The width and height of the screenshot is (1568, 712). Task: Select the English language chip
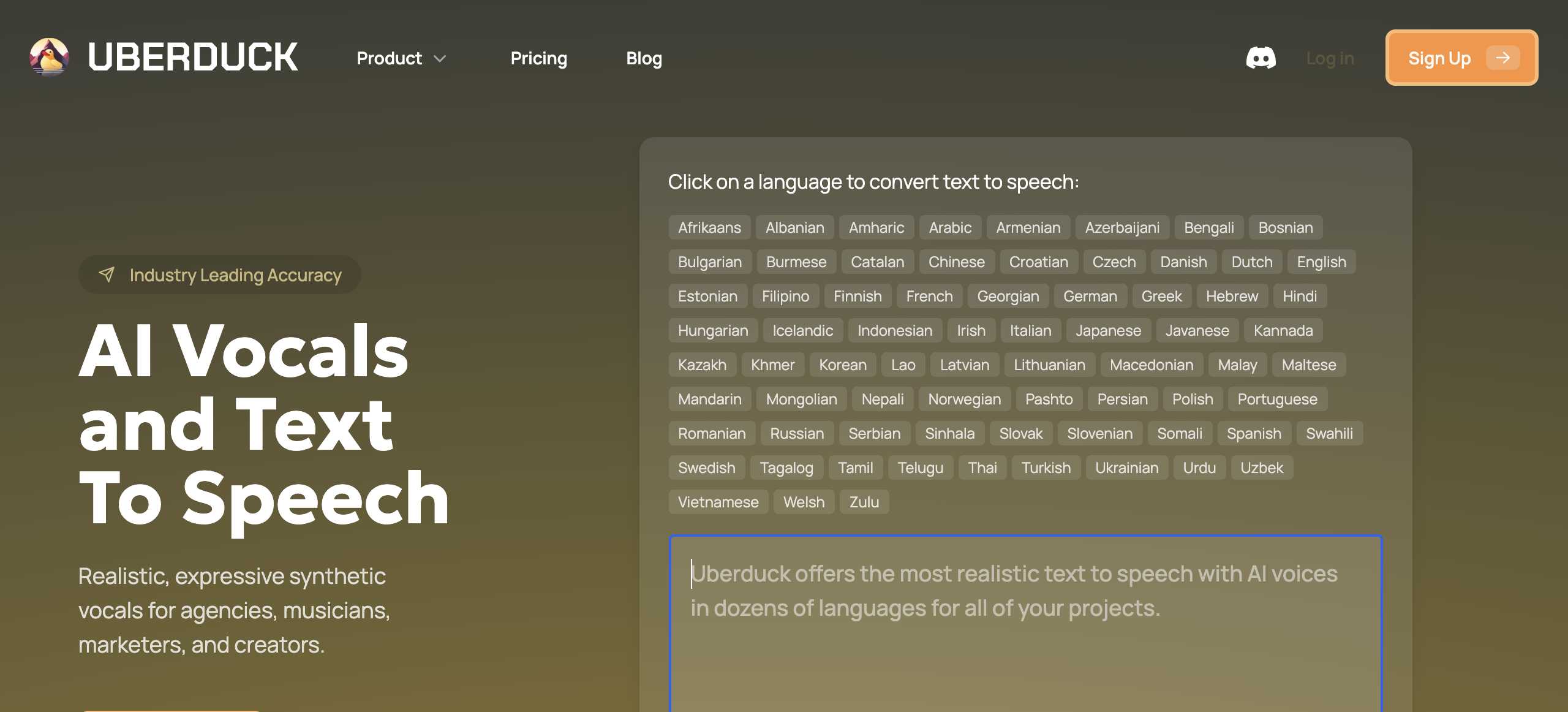pyautogui.click(x=1321, y=262)
